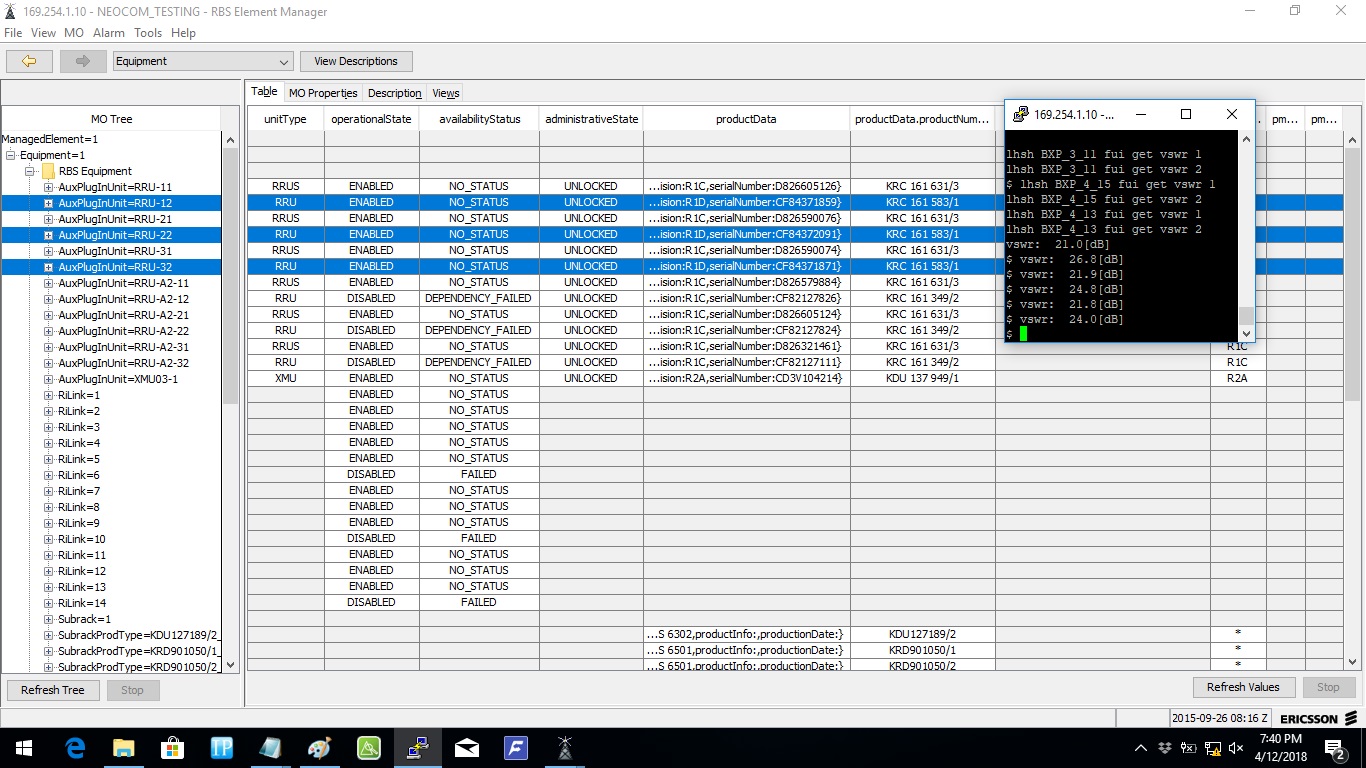The height and width of the screenshot is (768, 1366).
Task: Click the Stop button beside Refresh Values
Action: coord(1328,687)
